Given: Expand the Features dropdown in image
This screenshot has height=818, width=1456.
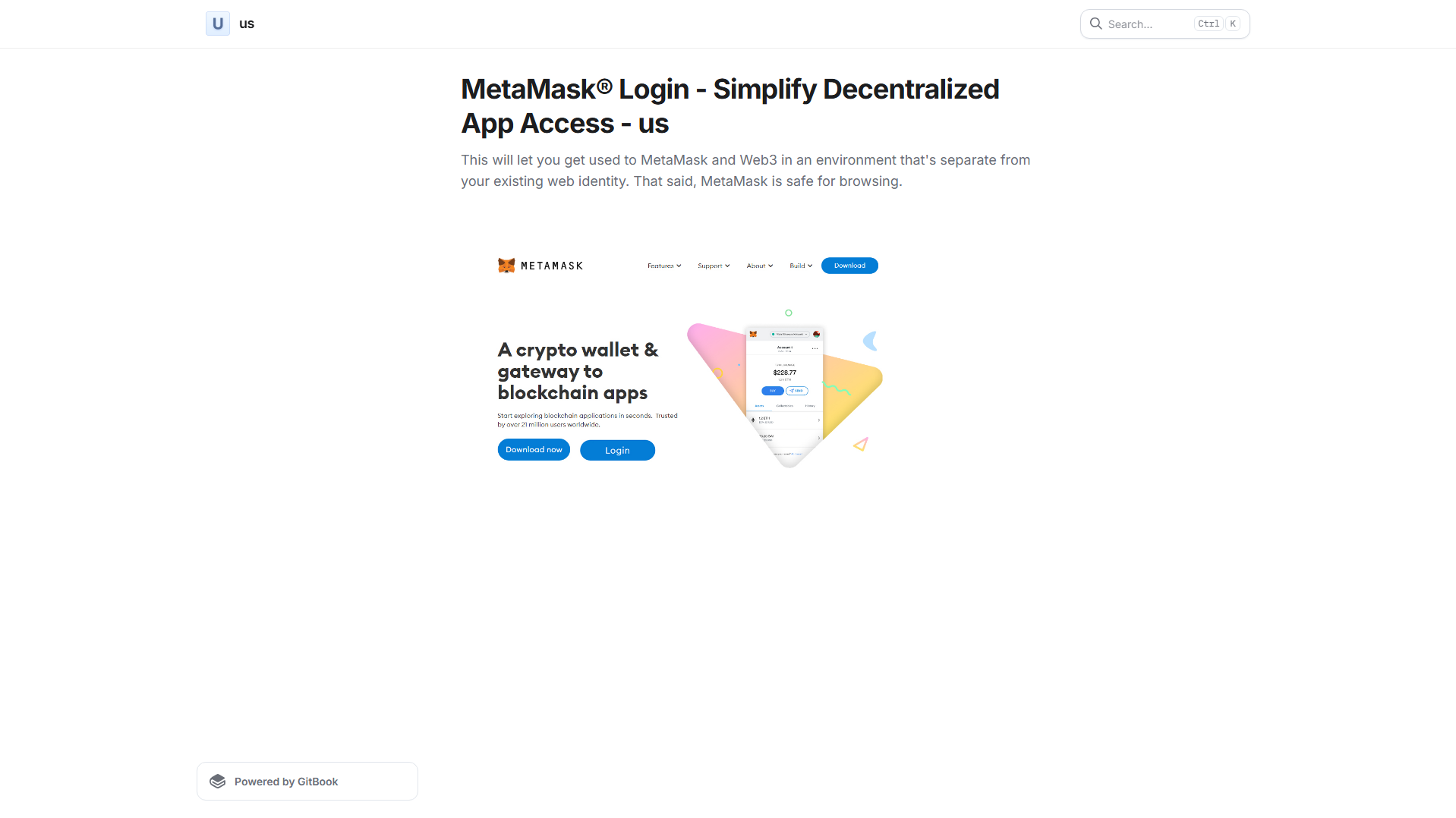Looking at the screenshot, I should coord(664,266).
